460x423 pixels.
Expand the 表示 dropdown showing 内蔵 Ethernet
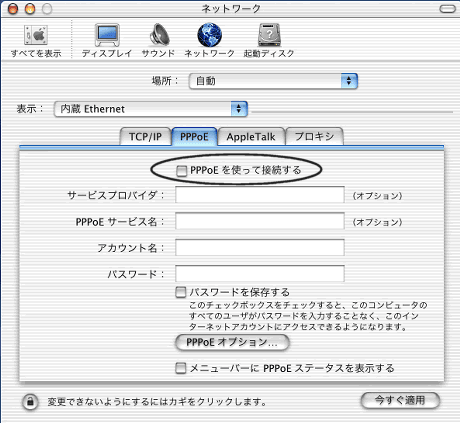[x=151, y=109]
